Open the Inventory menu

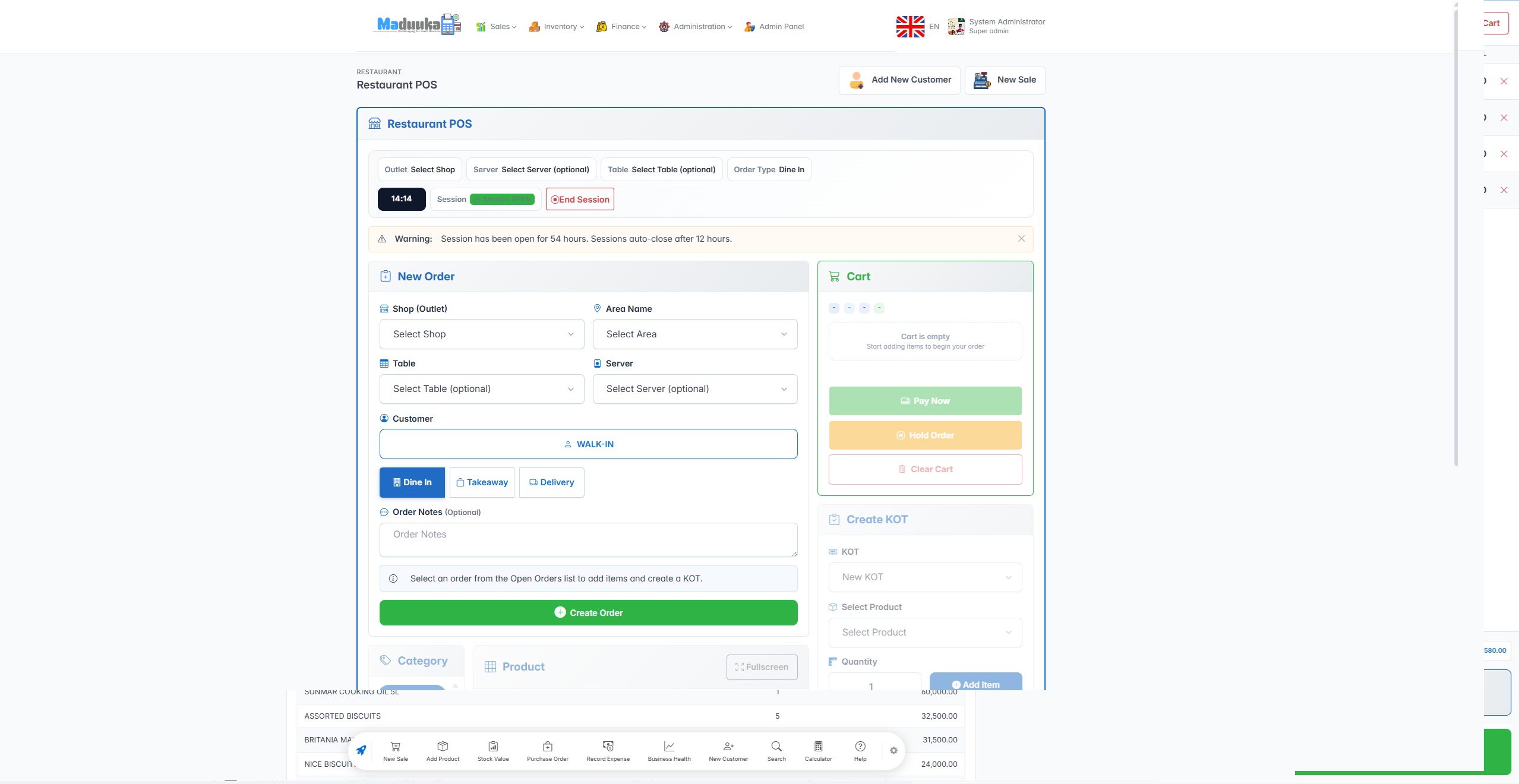[555, 26]
